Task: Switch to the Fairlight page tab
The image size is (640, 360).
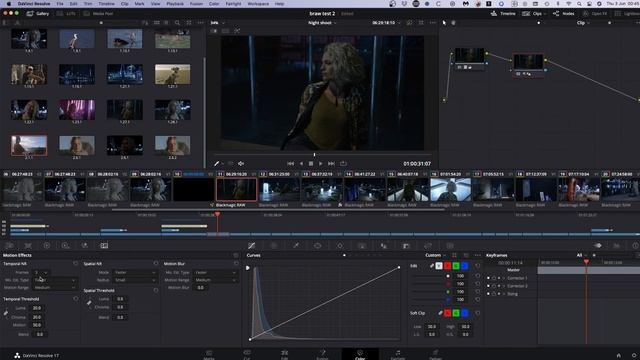Action: pyautogui.click(x=398, y=354)
